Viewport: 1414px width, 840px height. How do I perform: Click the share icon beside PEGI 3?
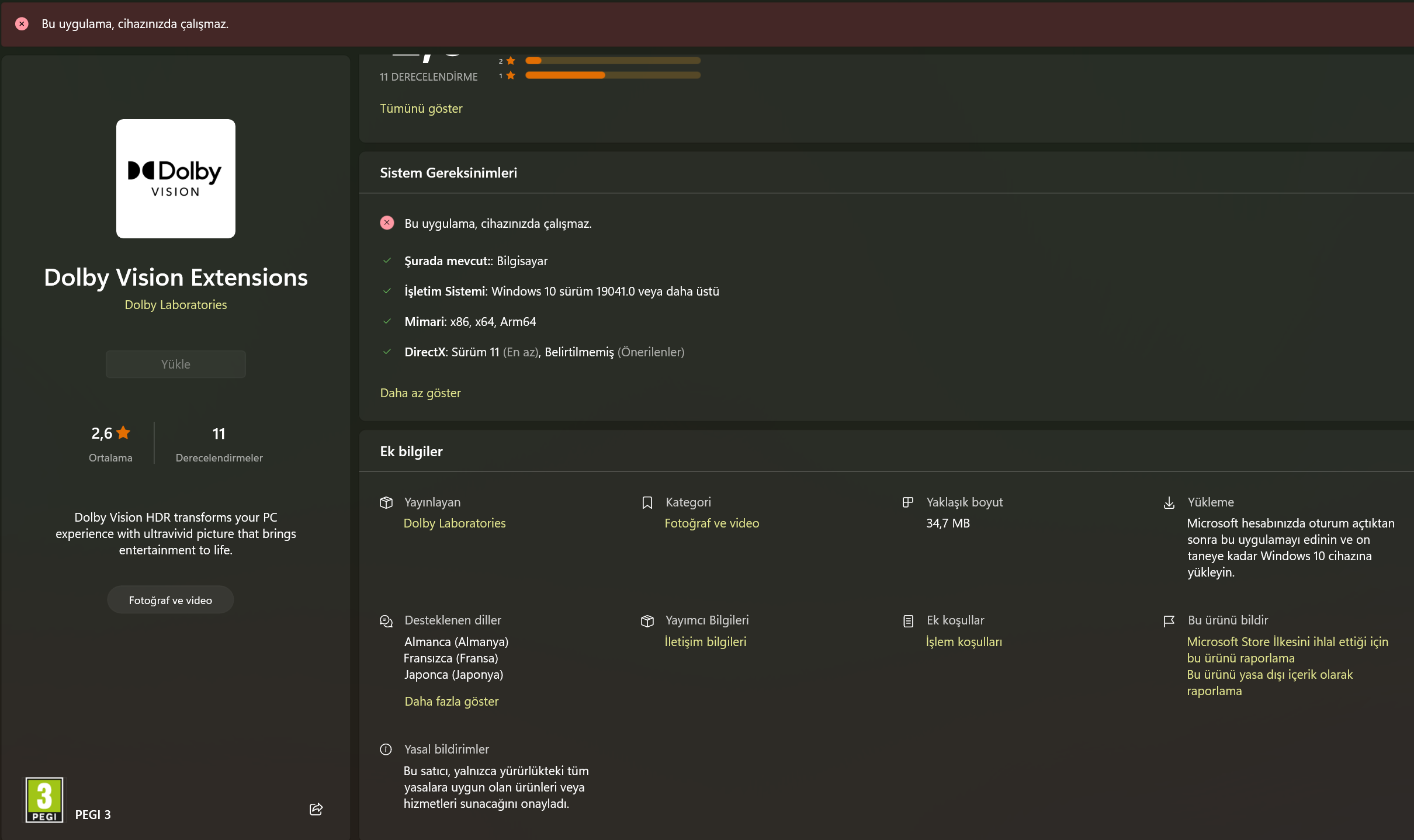coord(316,809)
